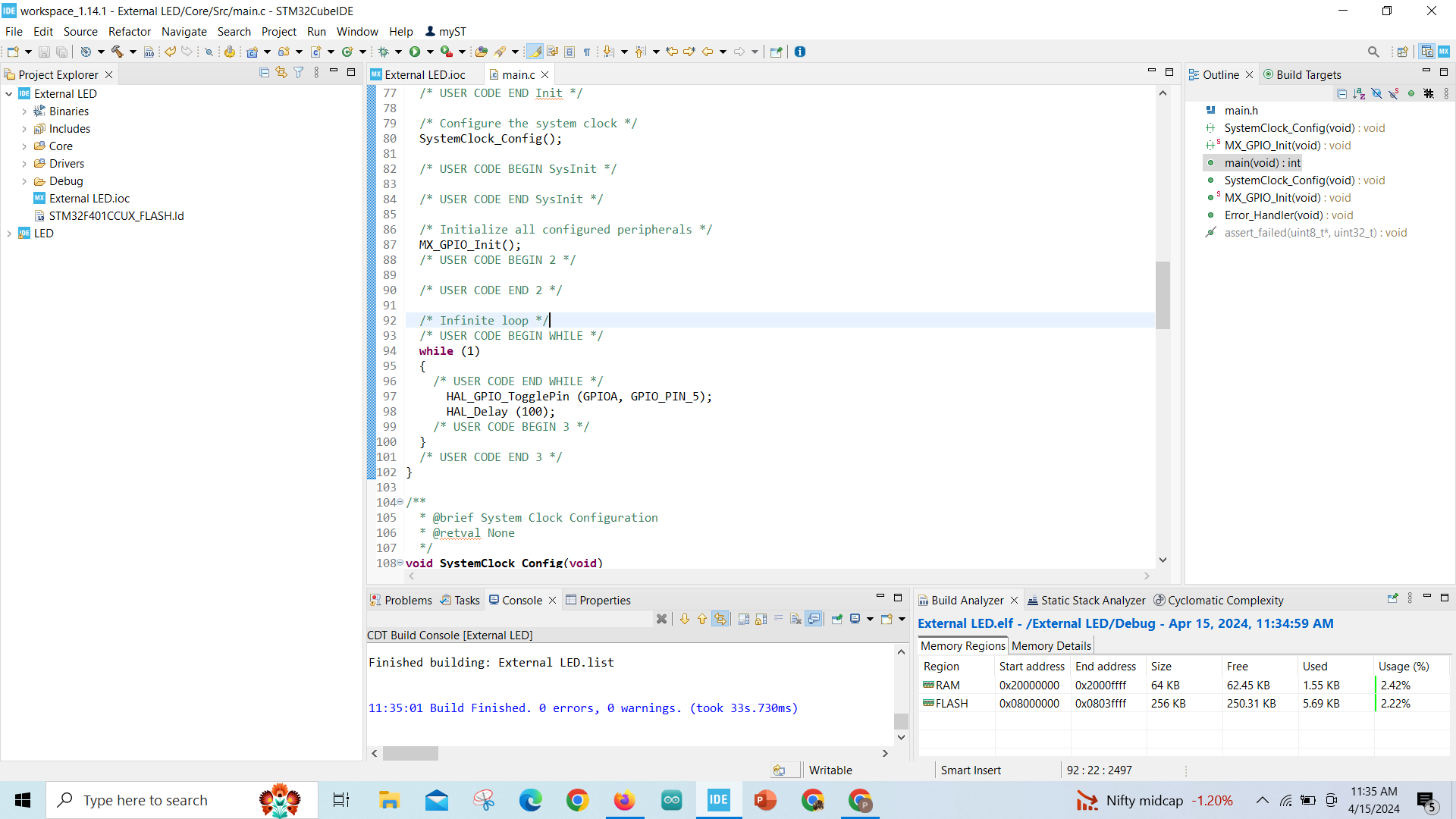Click the Open Type toolbar icon
Screen dimensions: 1456x819
coord(482,52)
